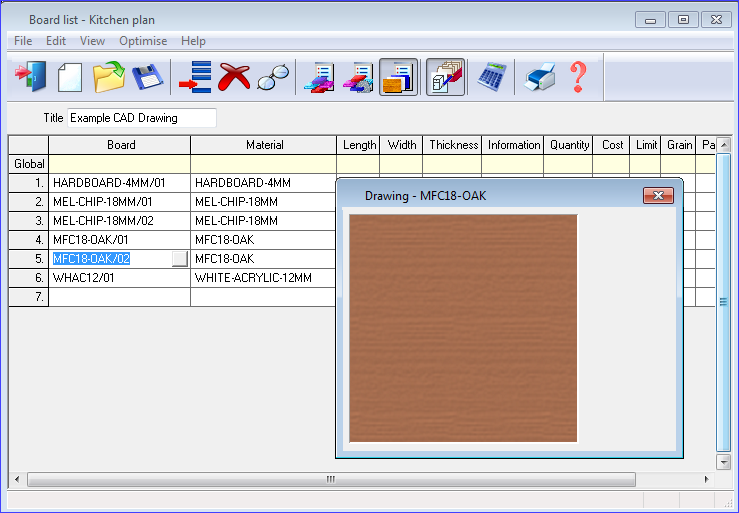Select the MEL-CHIP-18MM/02 board cell

point(120,221)
